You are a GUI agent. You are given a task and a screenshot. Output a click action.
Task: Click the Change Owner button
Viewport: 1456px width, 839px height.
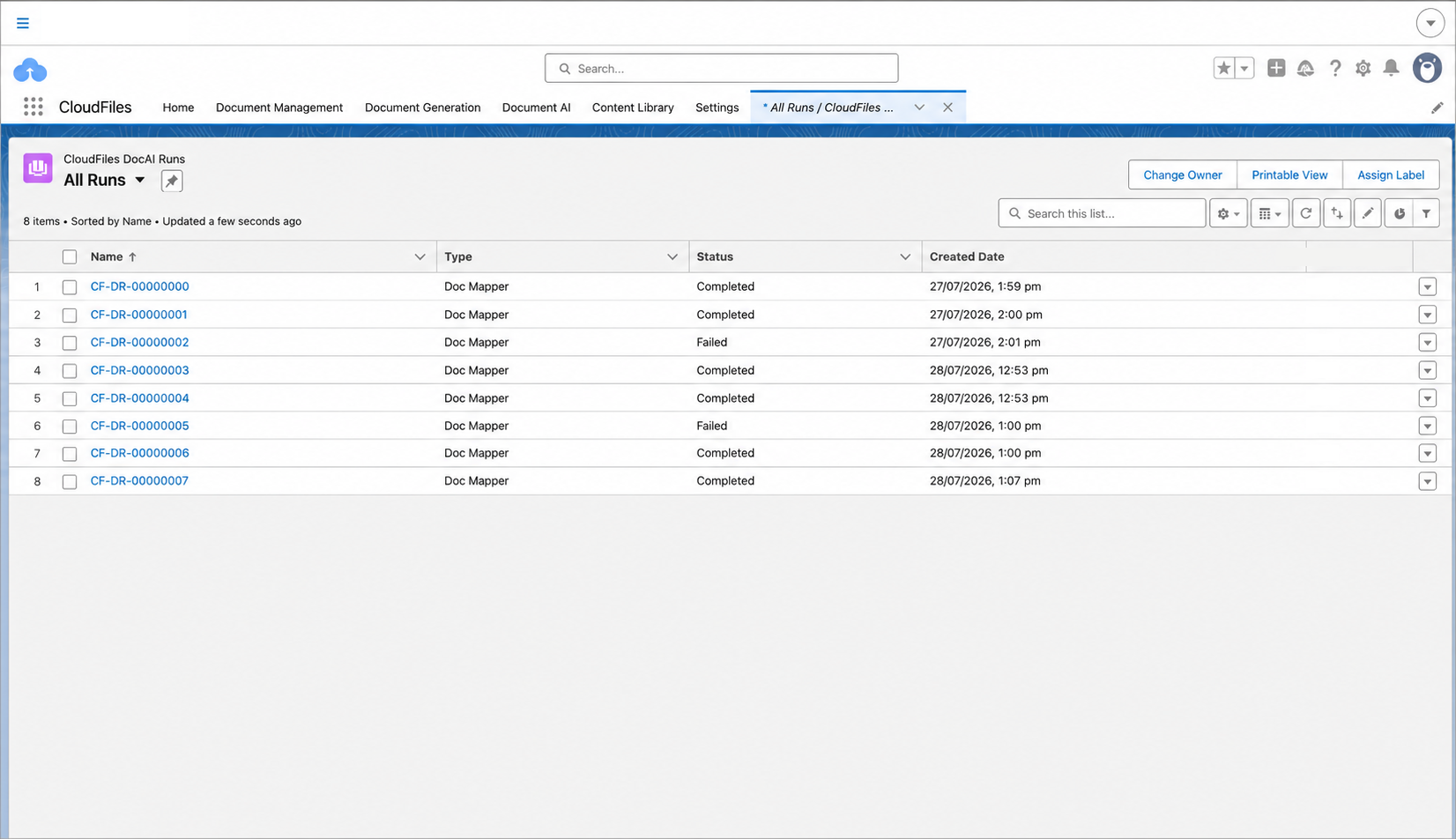[1183, 174]
